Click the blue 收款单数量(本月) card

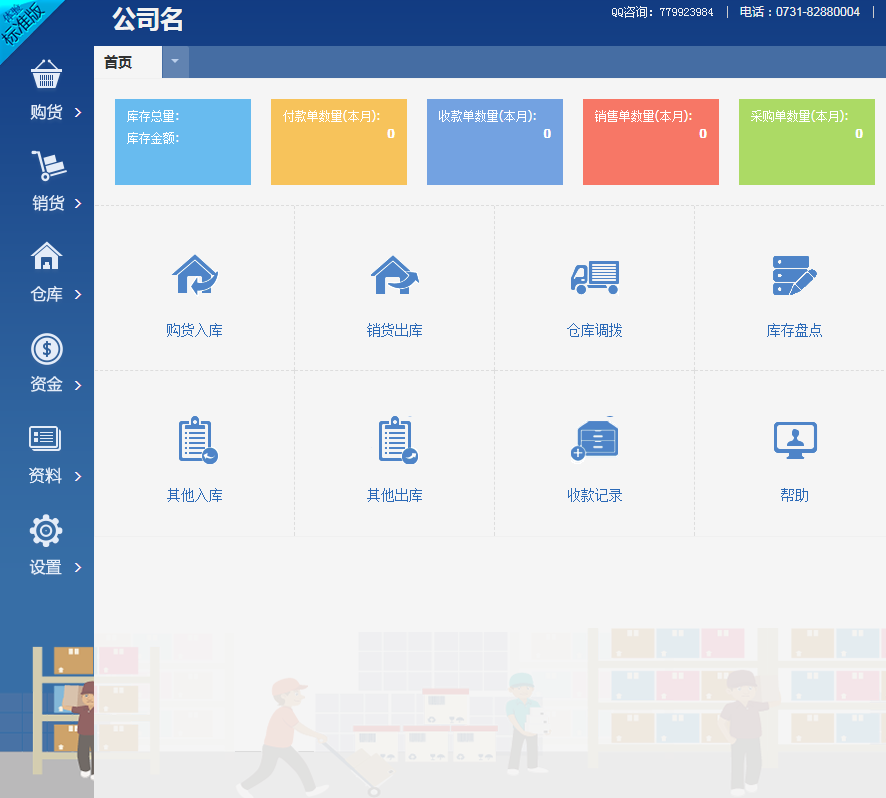(x=495, y=142)
